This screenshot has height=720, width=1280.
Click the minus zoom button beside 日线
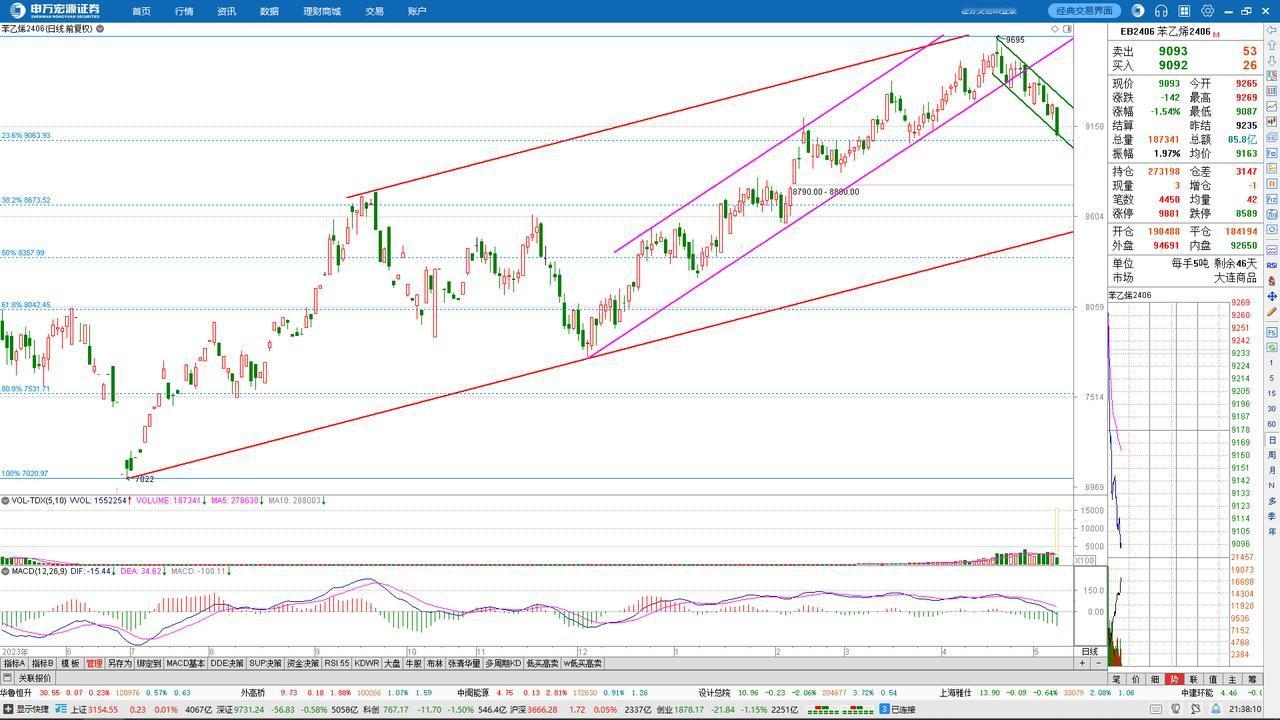1097,663
